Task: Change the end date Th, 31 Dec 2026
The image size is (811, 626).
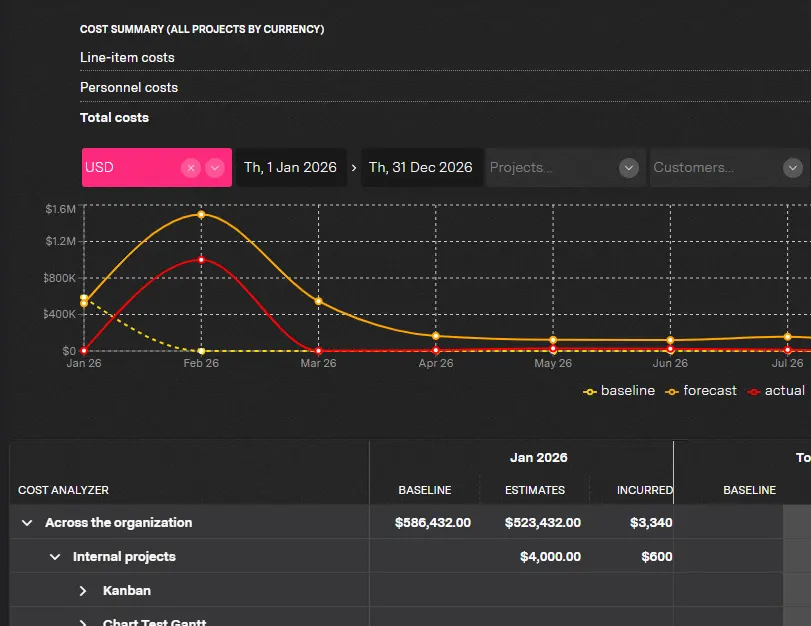Action: pos(421,168)
